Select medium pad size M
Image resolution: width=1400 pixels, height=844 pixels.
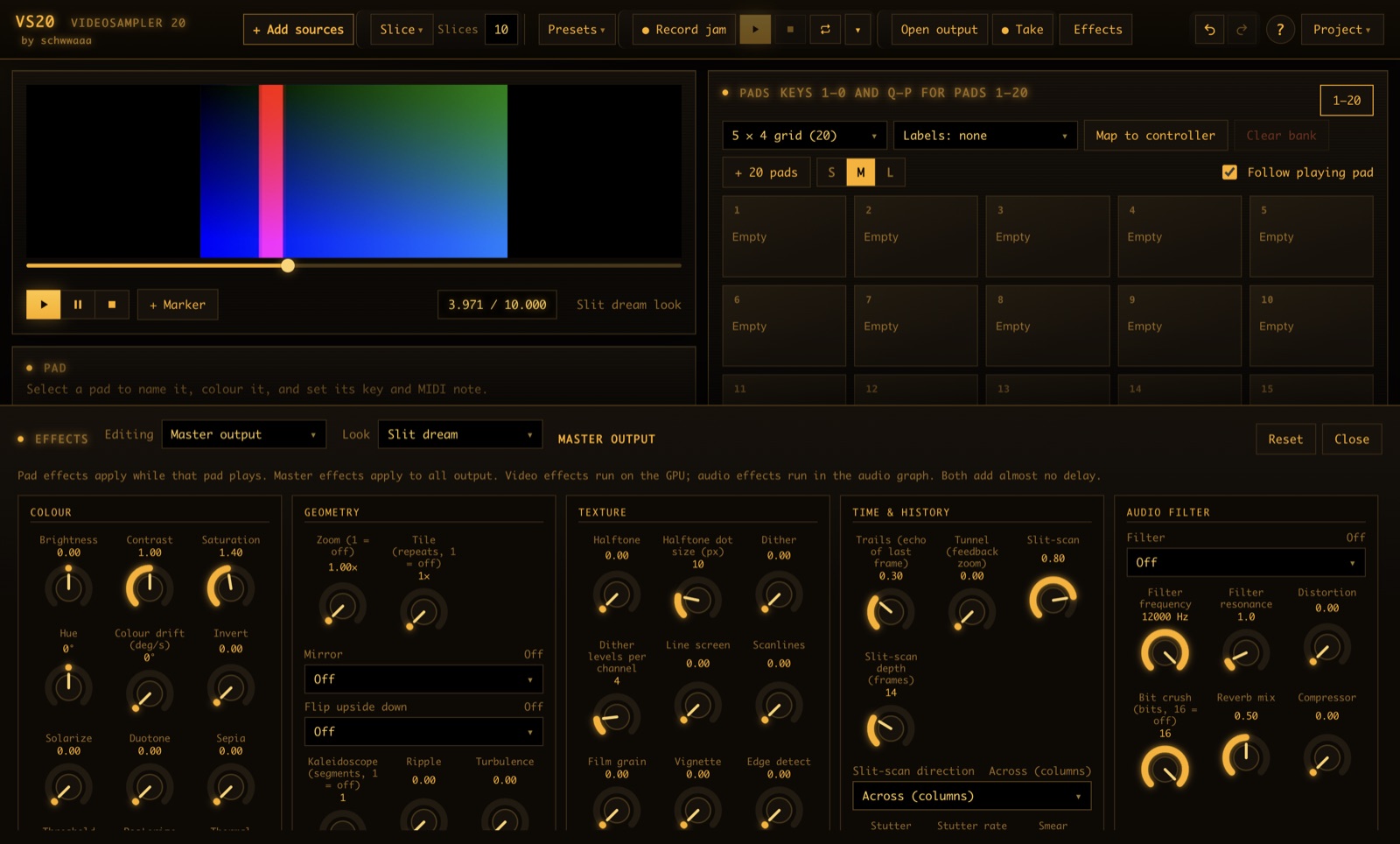click(861, 172)
